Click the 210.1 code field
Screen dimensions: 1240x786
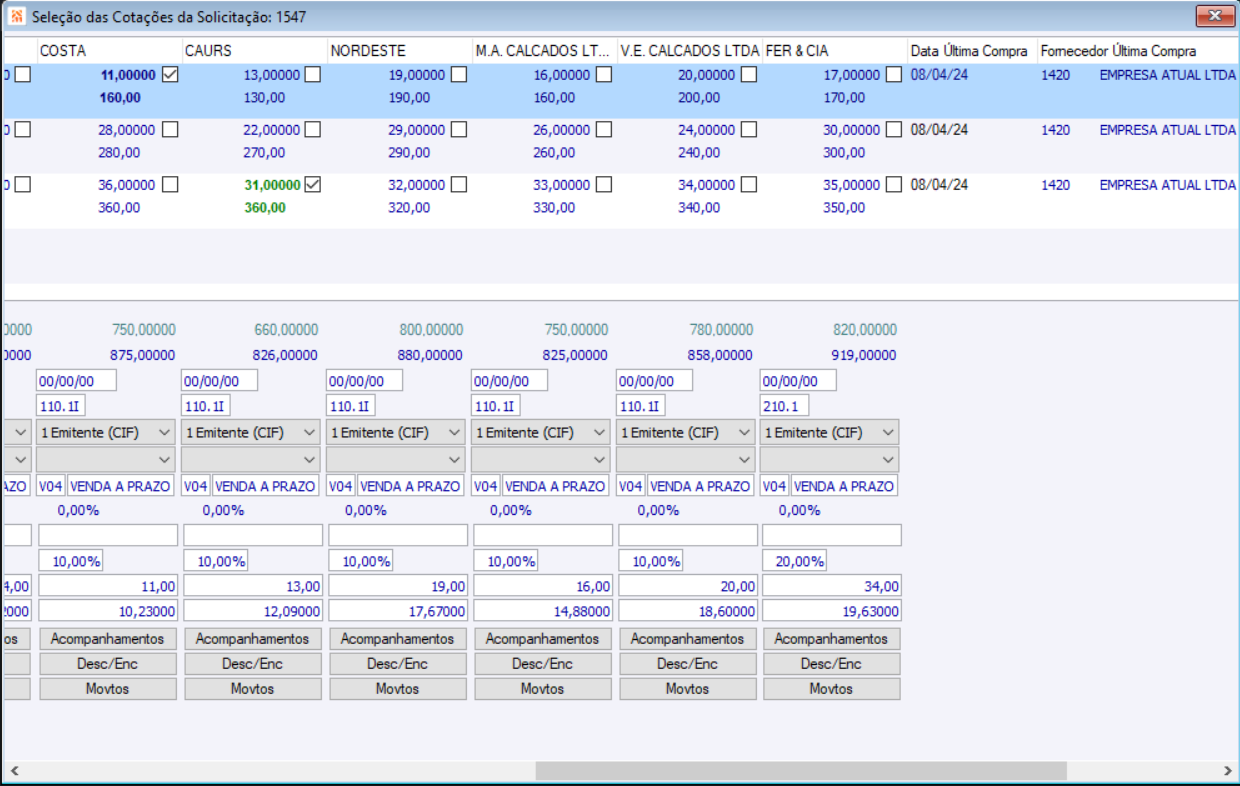click(784, 406)
